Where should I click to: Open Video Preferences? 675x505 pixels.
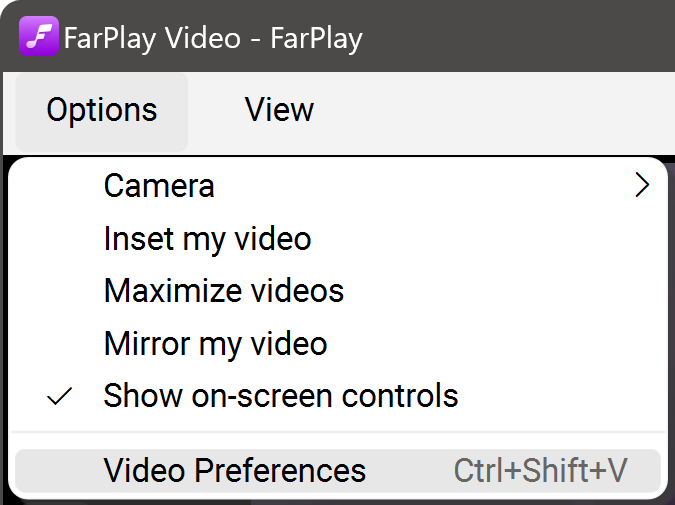(x=235, y=470)
